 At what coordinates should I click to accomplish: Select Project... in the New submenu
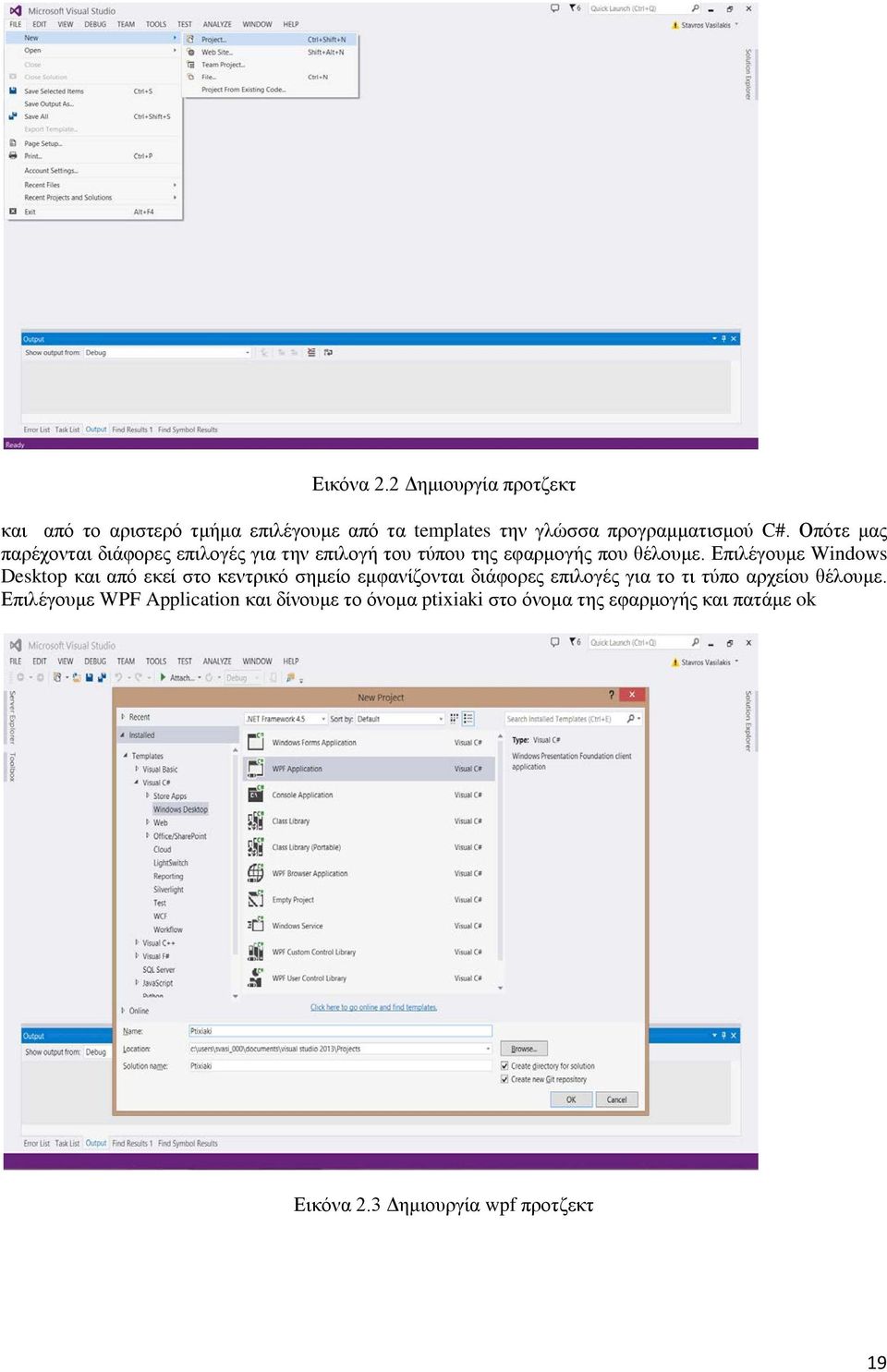click(x=270, y=40)
